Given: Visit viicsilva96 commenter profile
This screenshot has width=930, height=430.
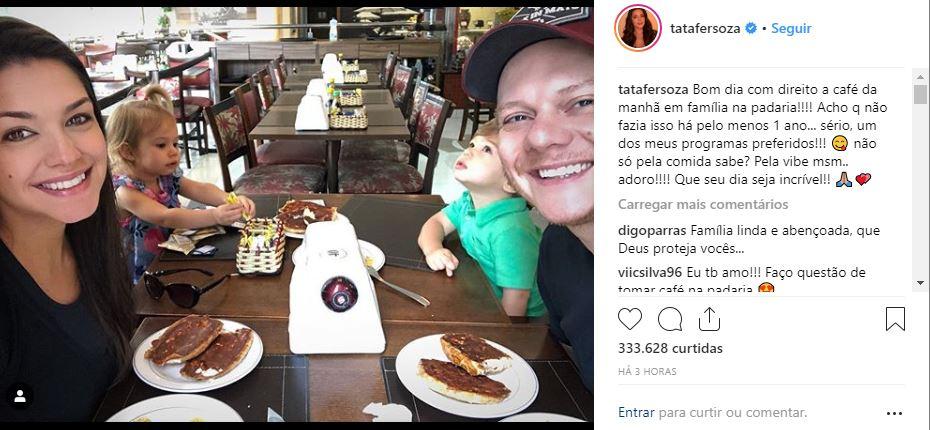Looking at the screenshot, I should tap(649, 273).
